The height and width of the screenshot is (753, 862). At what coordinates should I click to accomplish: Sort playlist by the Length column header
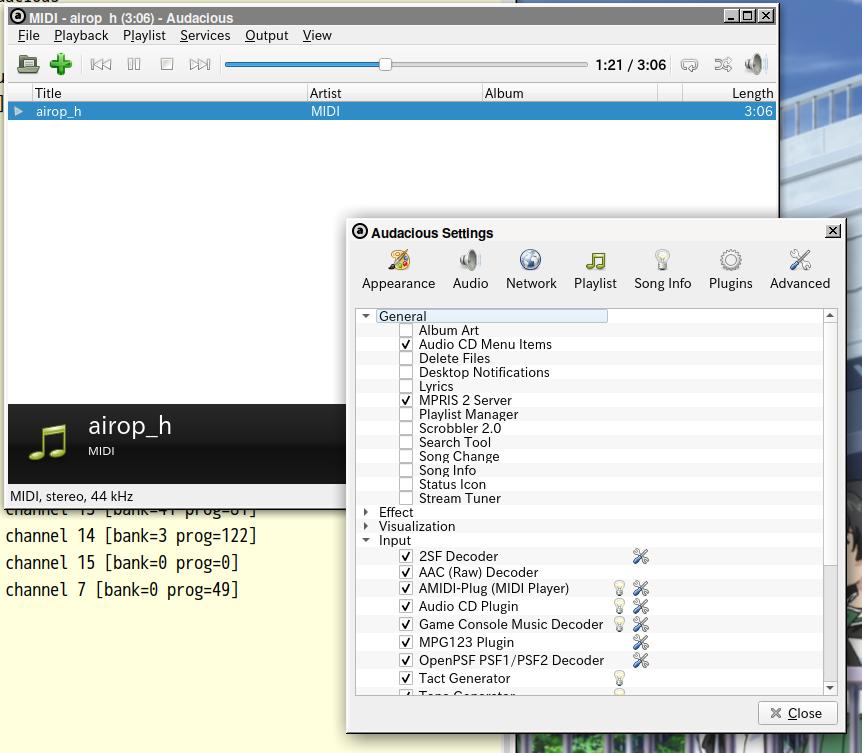729,93
